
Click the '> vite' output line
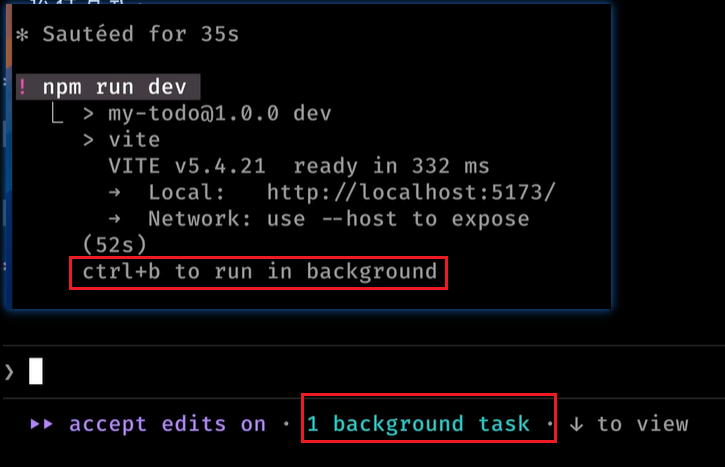click(122, 140)
